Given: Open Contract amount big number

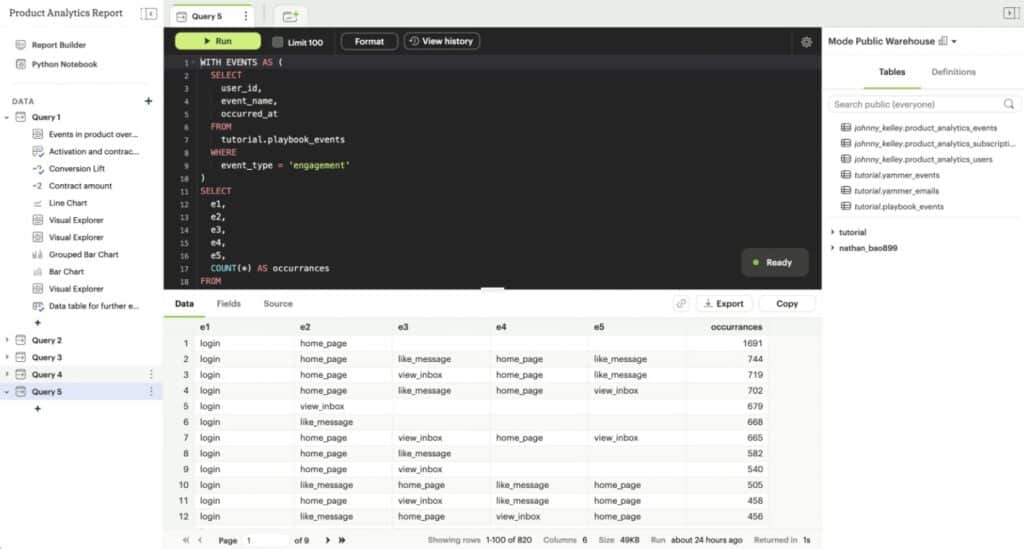Looking at the screenshot, I should (80, 186).
